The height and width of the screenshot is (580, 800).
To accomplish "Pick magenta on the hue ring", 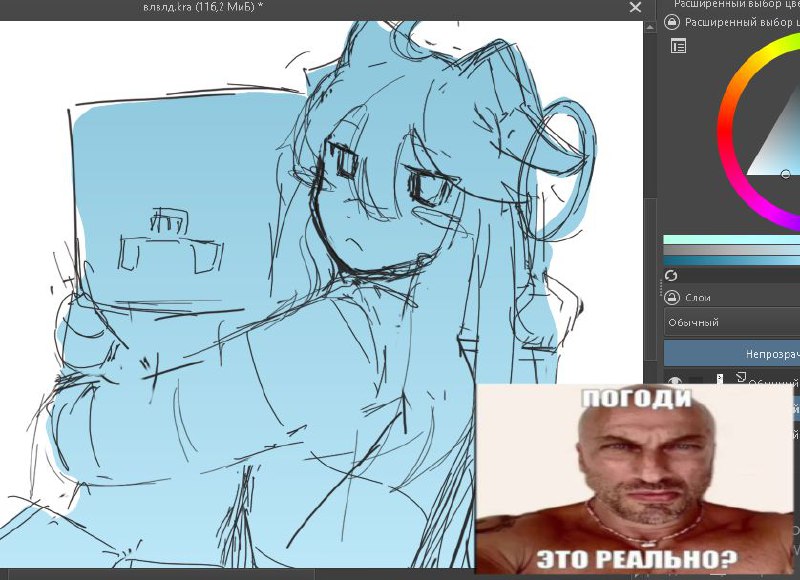I will 770,211.
